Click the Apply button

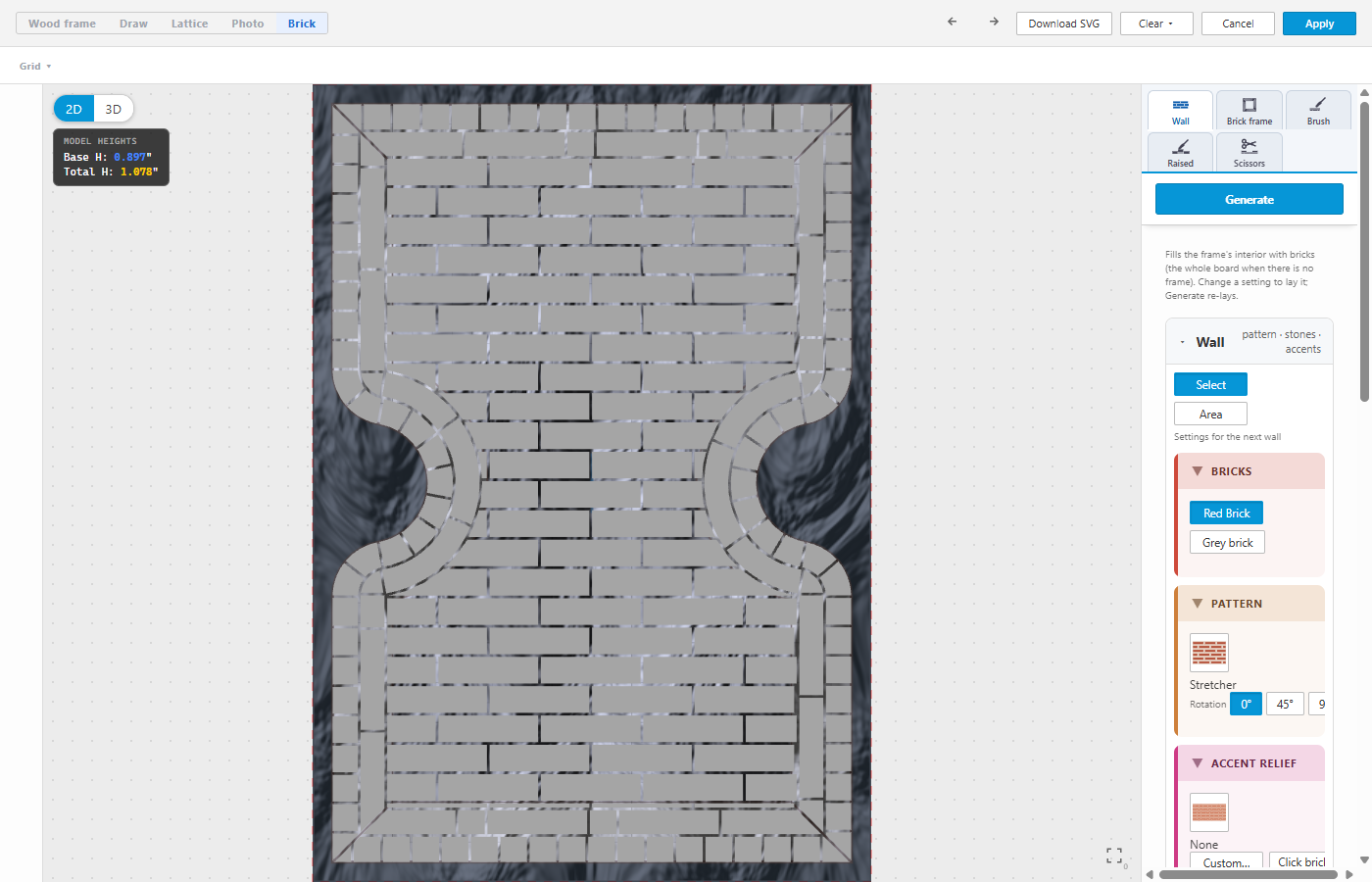(1319, 24)
